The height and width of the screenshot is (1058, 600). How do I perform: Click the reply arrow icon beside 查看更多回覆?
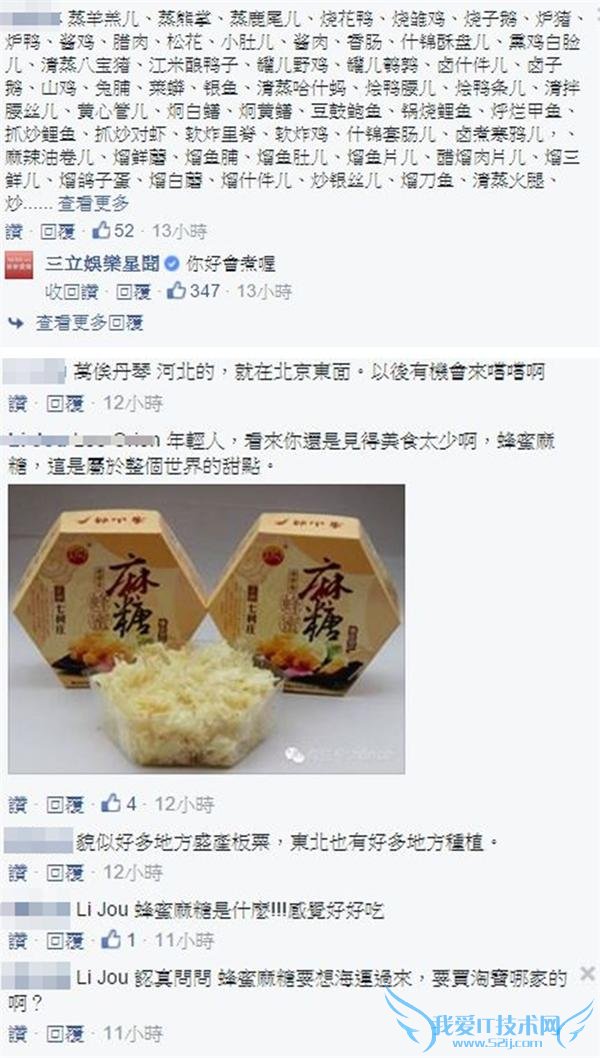[16, 323]
